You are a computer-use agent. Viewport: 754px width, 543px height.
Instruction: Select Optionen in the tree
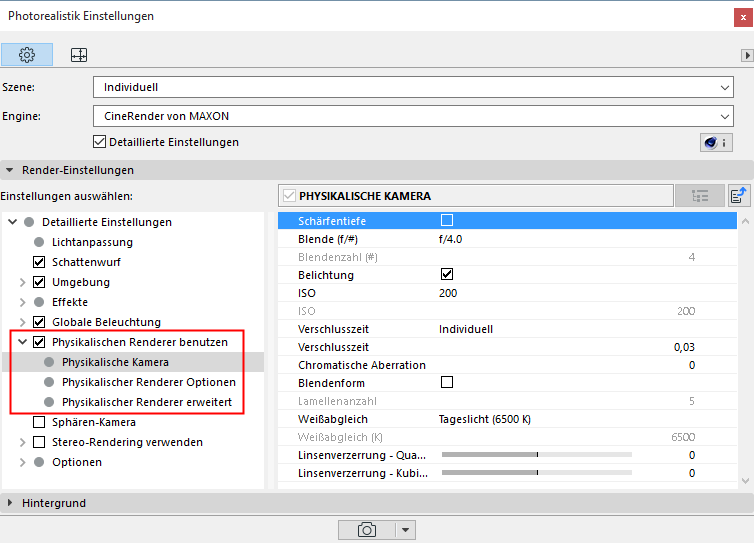click(x=77, y=462)
